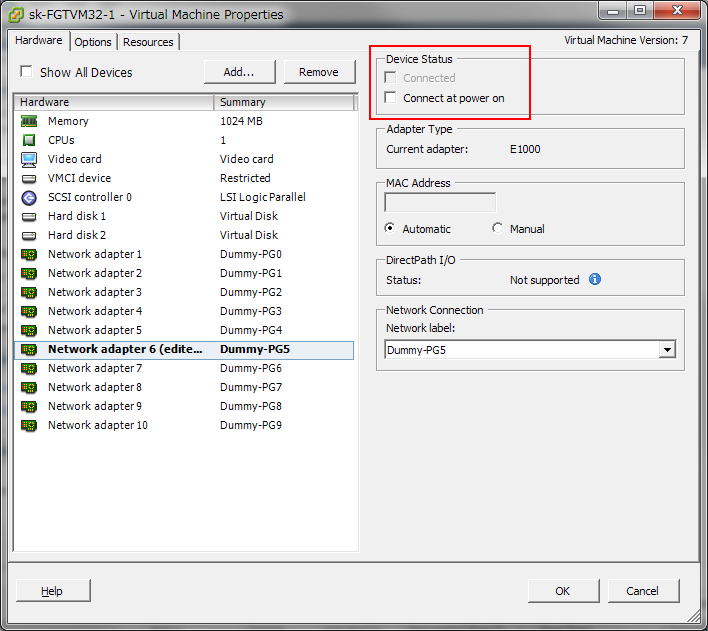The image size is (708, 631).
Task: Open the Network label dropdown
Action: point(667,350)
